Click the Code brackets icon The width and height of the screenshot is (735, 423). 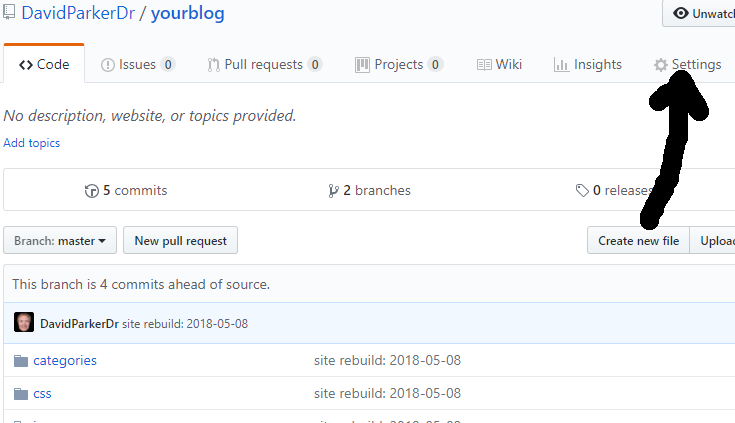26,65
